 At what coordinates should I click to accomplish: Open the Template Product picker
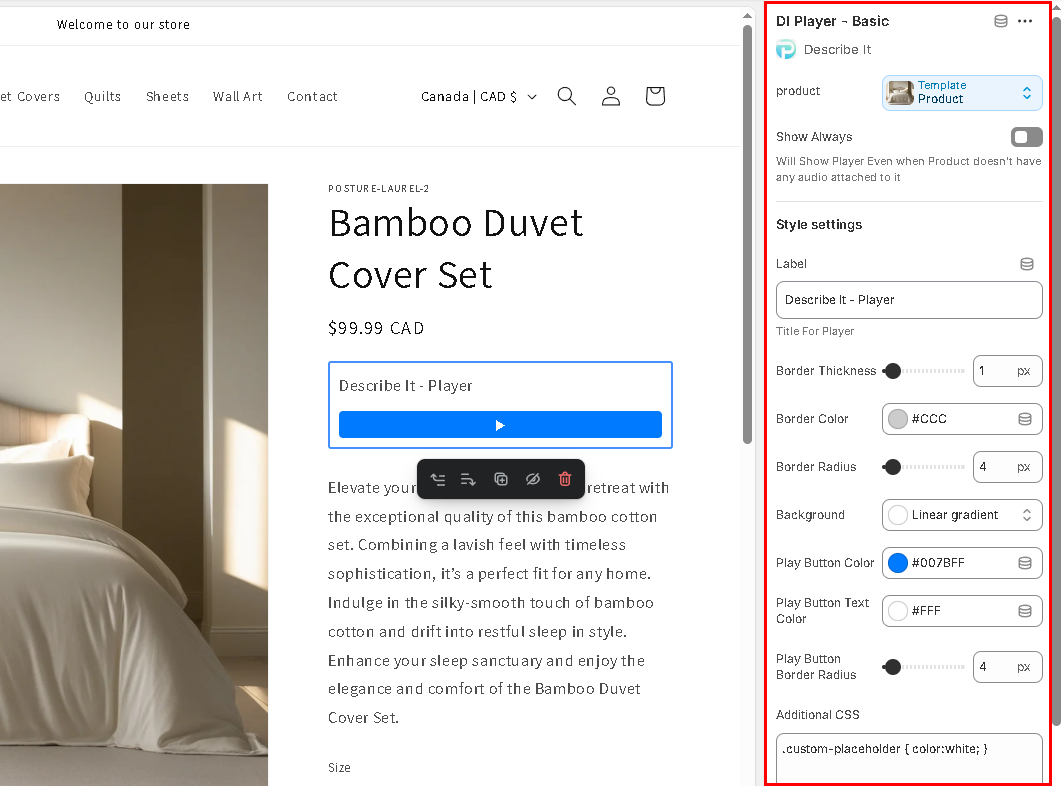[x=962, y=93]
